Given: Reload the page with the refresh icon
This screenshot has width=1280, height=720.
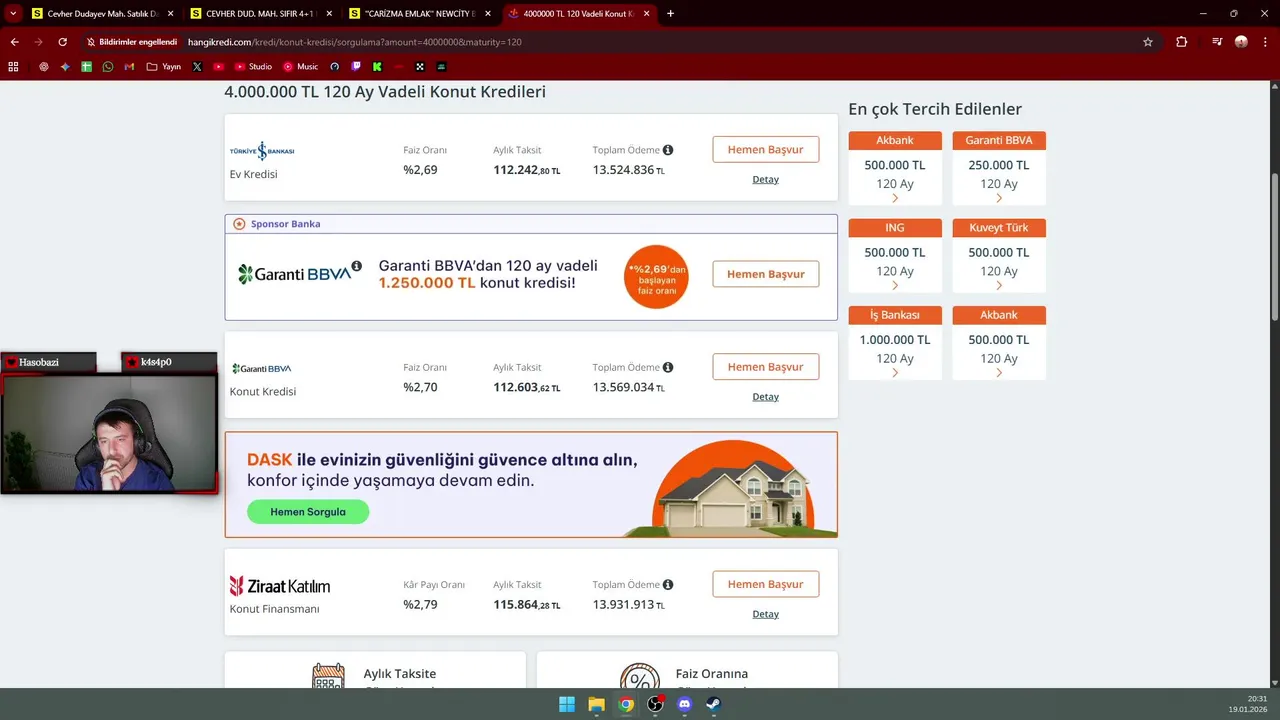Looking at the screenshot, I should pyautogui.click(x=62, y=42).
